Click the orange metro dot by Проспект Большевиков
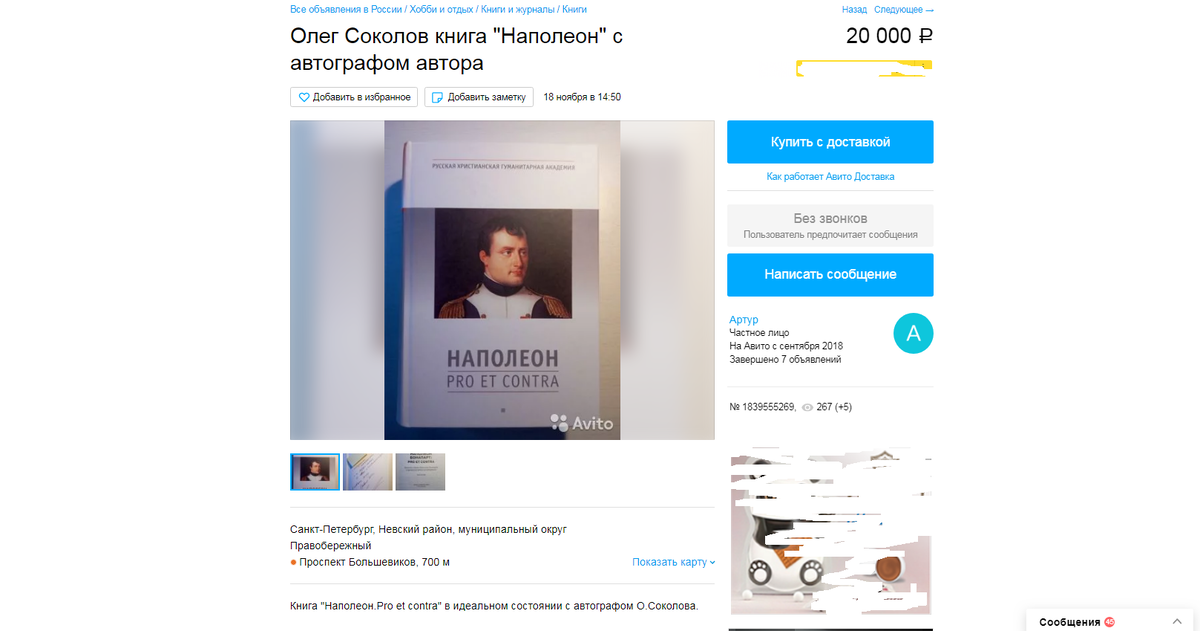1200x631 pixels. 294,562
